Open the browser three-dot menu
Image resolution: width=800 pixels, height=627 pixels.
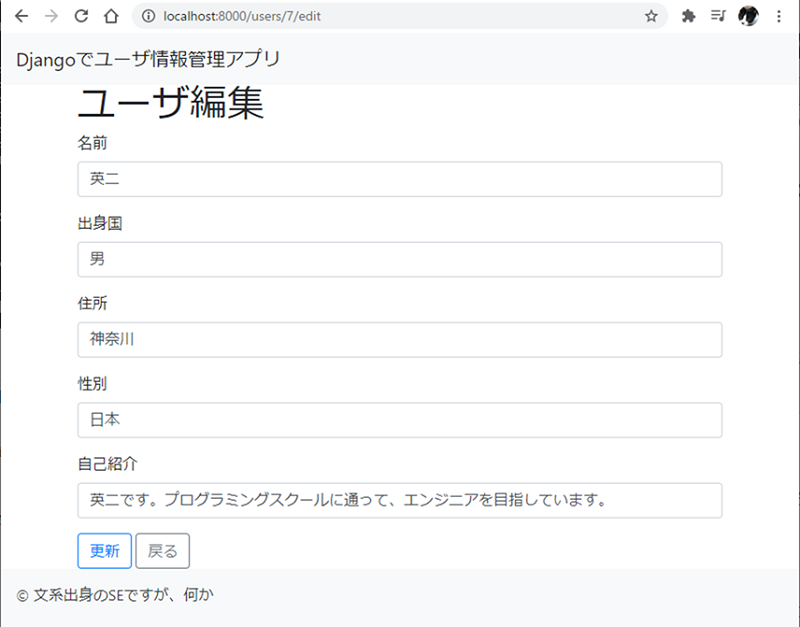779,16
